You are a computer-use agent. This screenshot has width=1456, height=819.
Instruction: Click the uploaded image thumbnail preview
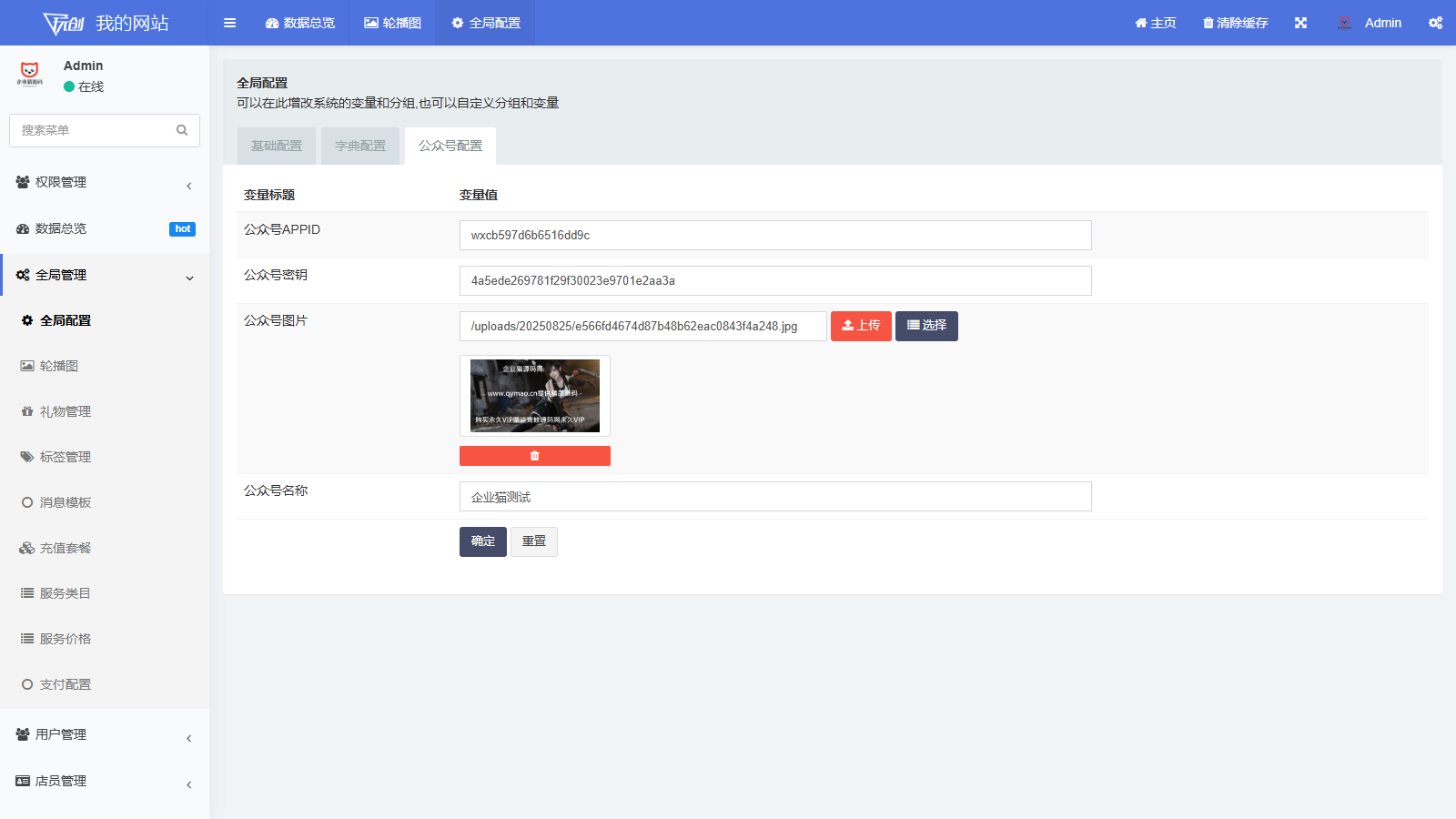pyautogui.click(x=534, y=395)
